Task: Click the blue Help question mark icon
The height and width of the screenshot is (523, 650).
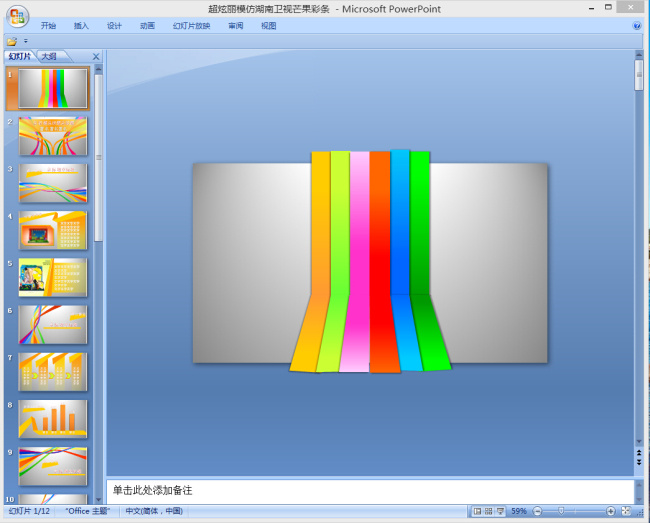Action: point(637,26)
